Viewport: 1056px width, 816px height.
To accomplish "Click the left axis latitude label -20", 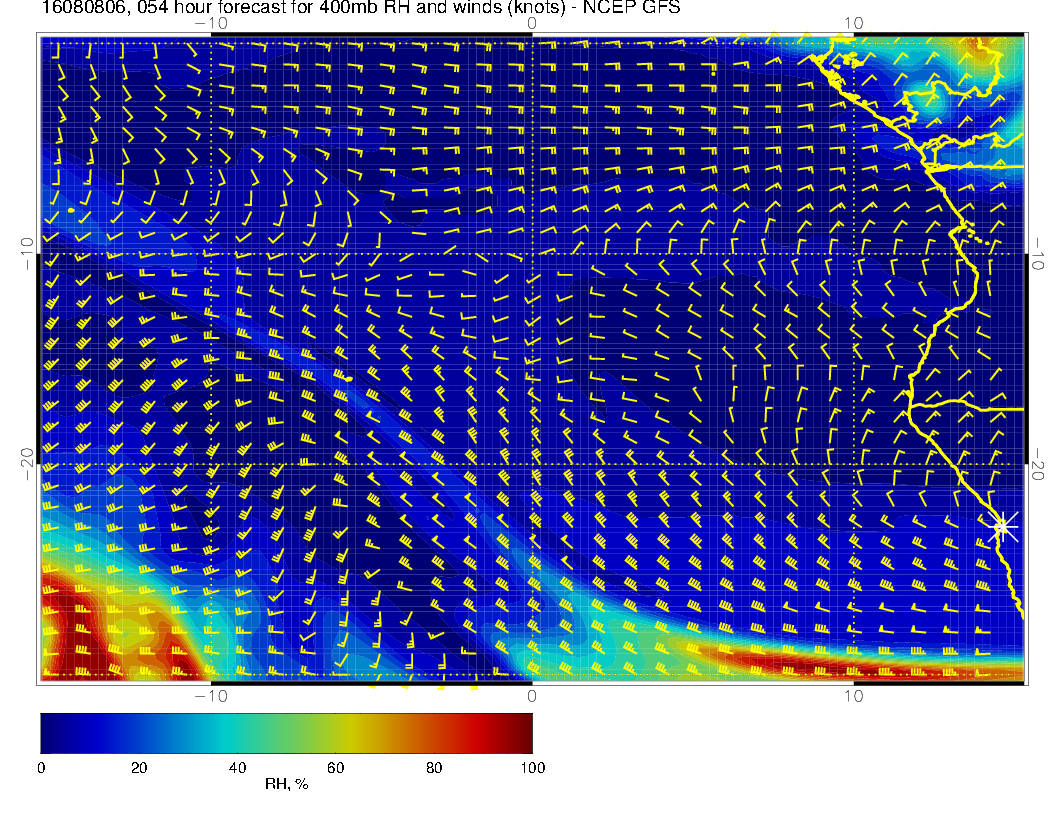I will pyautogui.click(x=28, y=464).
